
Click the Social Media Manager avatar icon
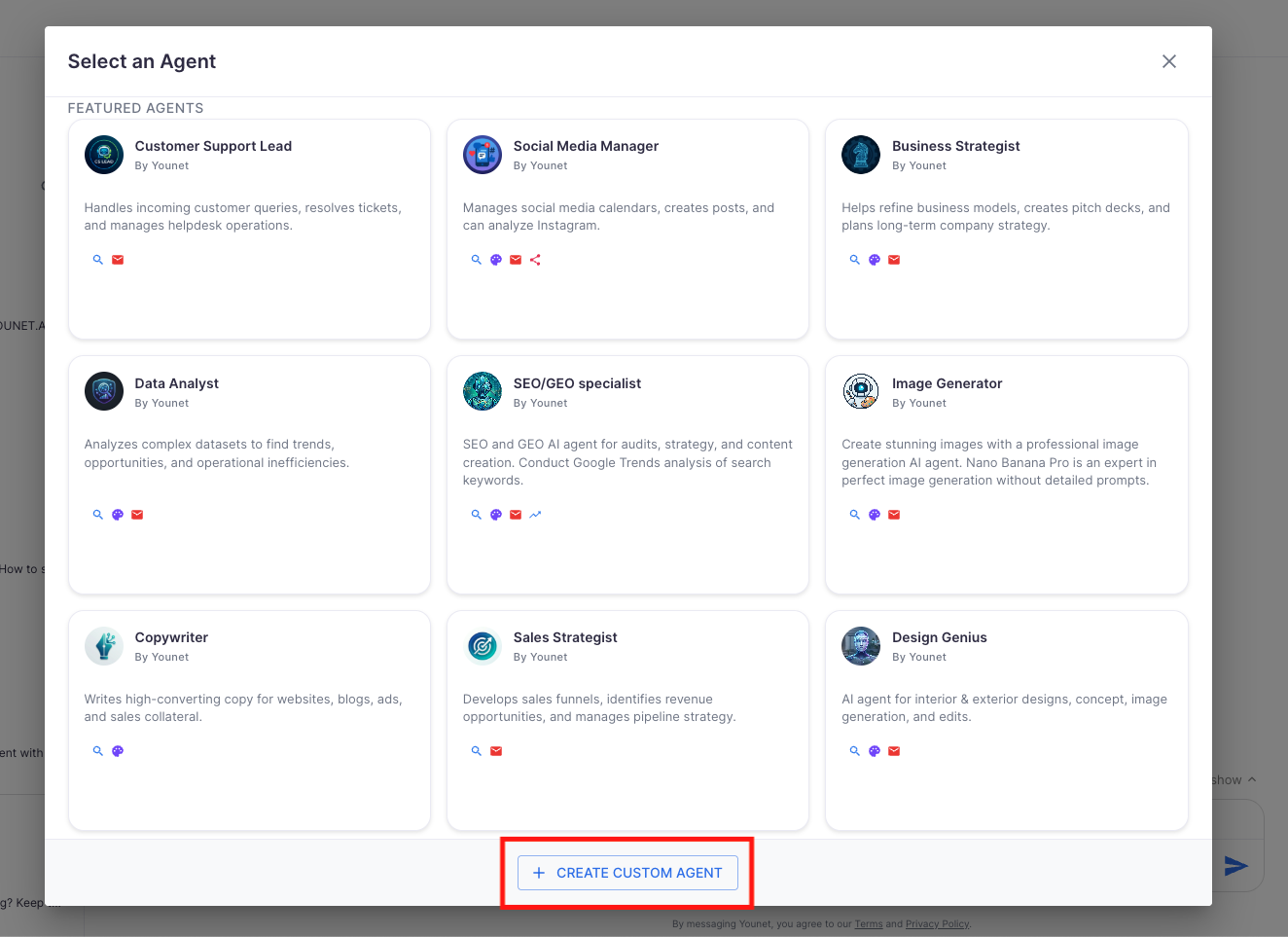pos(483,155)
